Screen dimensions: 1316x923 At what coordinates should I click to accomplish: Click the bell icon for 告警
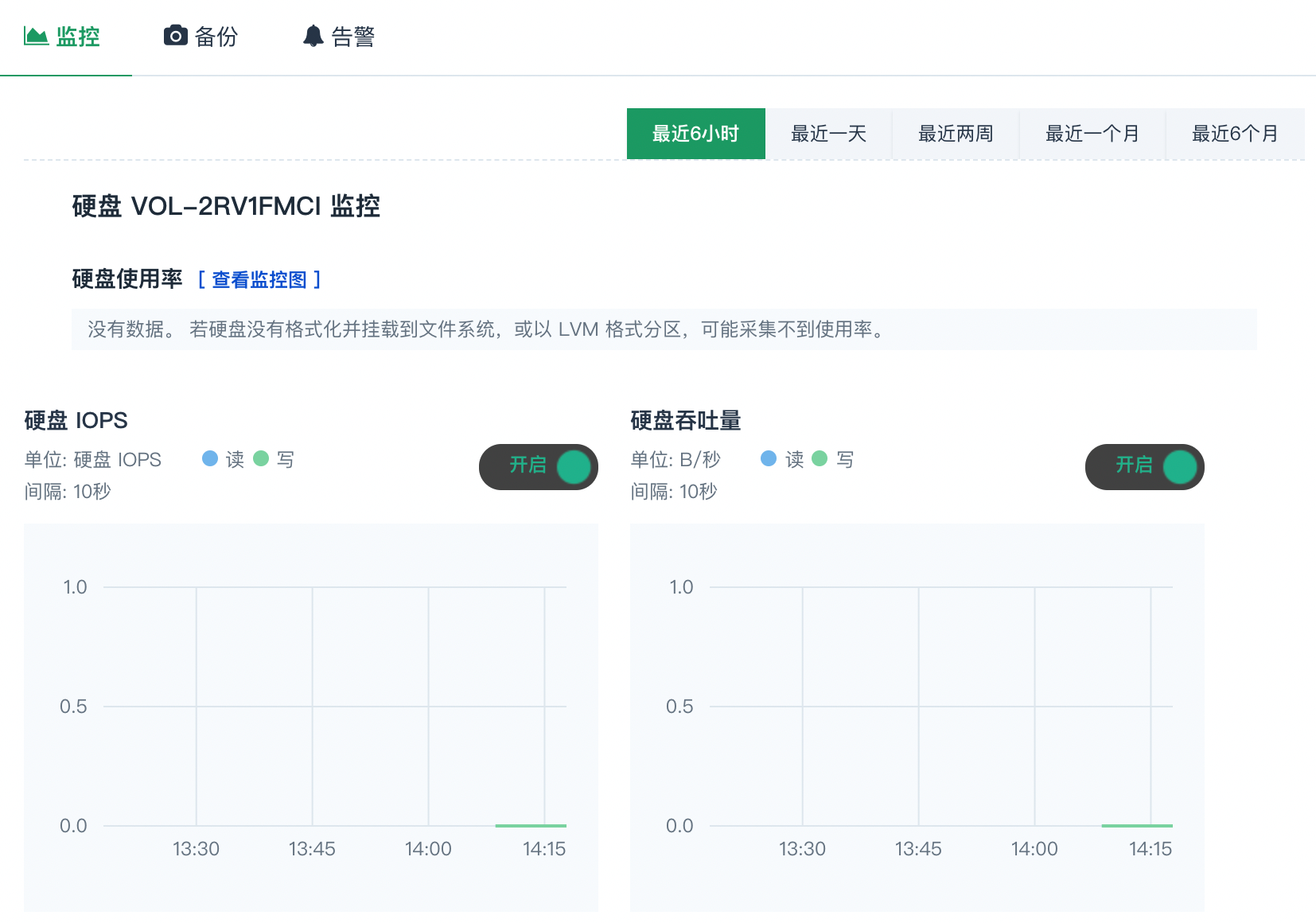[313, 36]
